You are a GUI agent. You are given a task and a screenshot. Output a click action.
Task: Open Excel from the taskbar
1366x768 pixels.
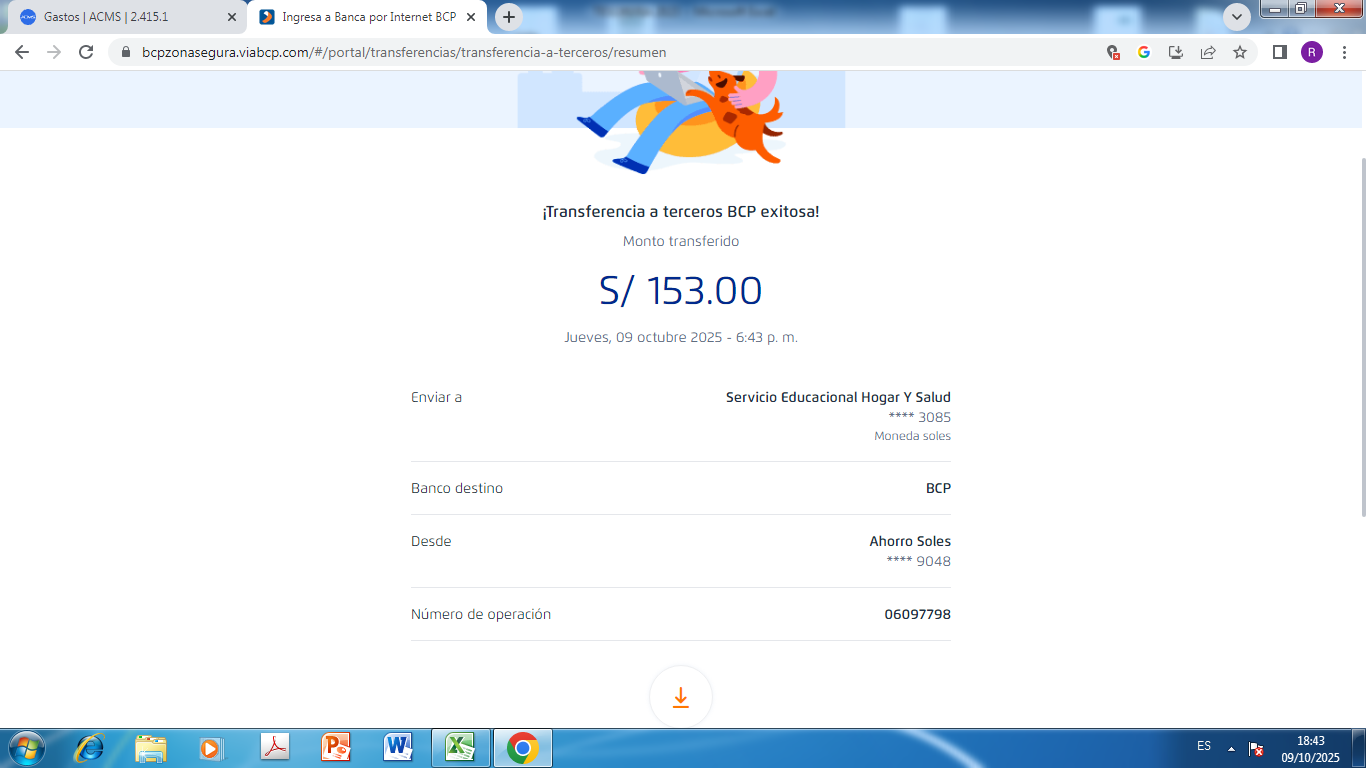460,748
